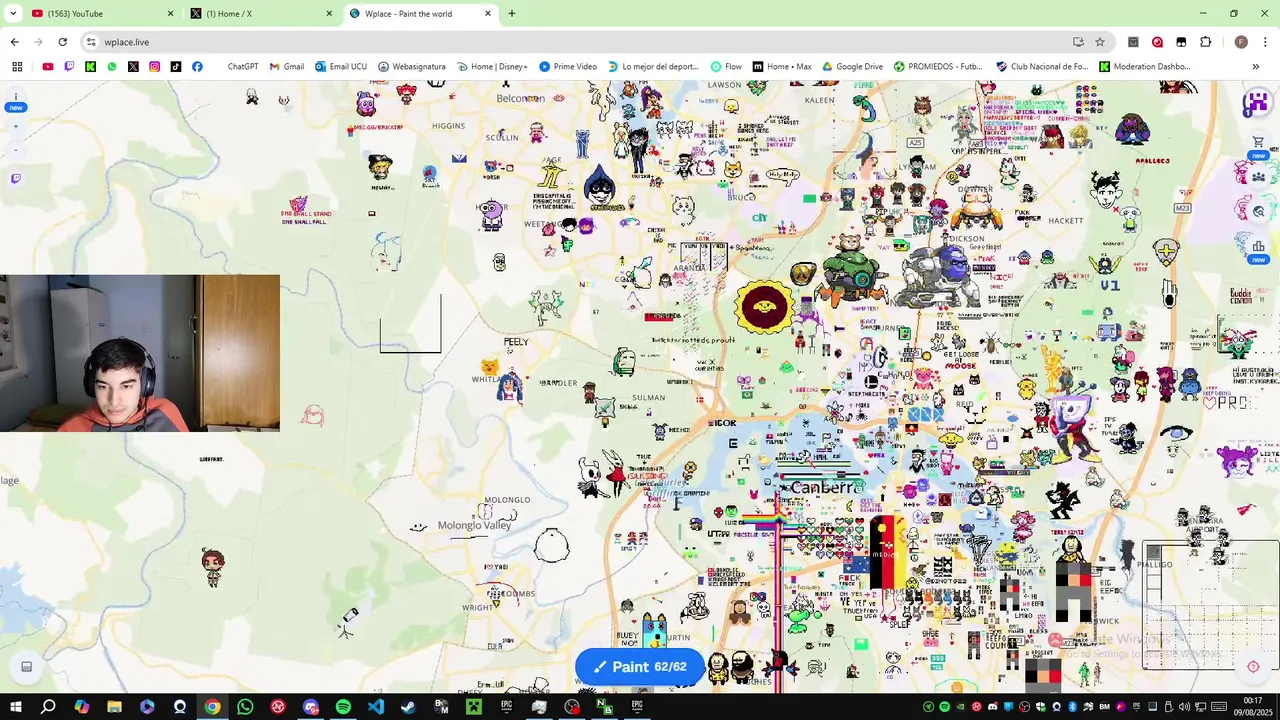
Task: Open the Wplace profile avatar
Action: click(x=1256, y=102)
